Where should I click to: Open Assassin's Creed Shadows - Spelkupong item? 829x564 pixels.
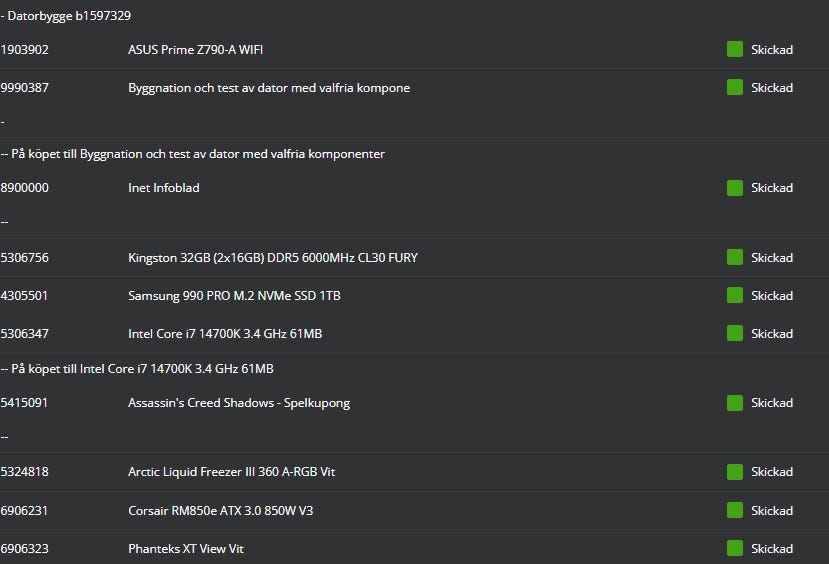point(238,403)
